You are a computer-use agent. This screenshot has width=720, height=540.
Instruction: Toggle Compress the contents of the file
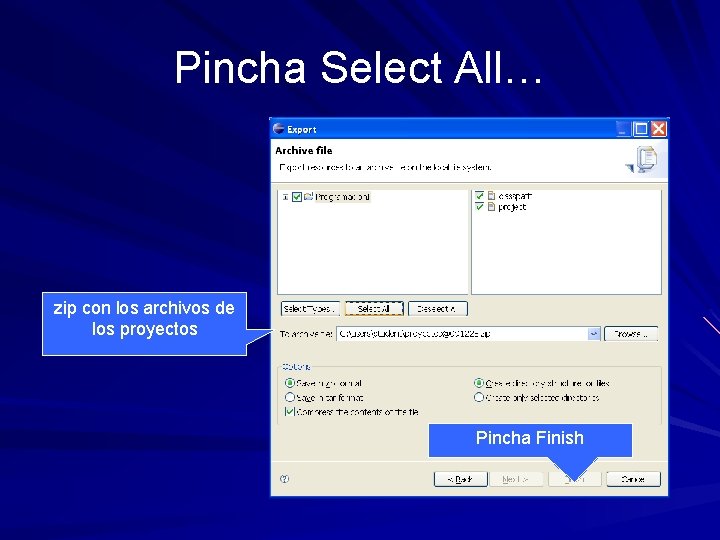(x=290, y=411)
